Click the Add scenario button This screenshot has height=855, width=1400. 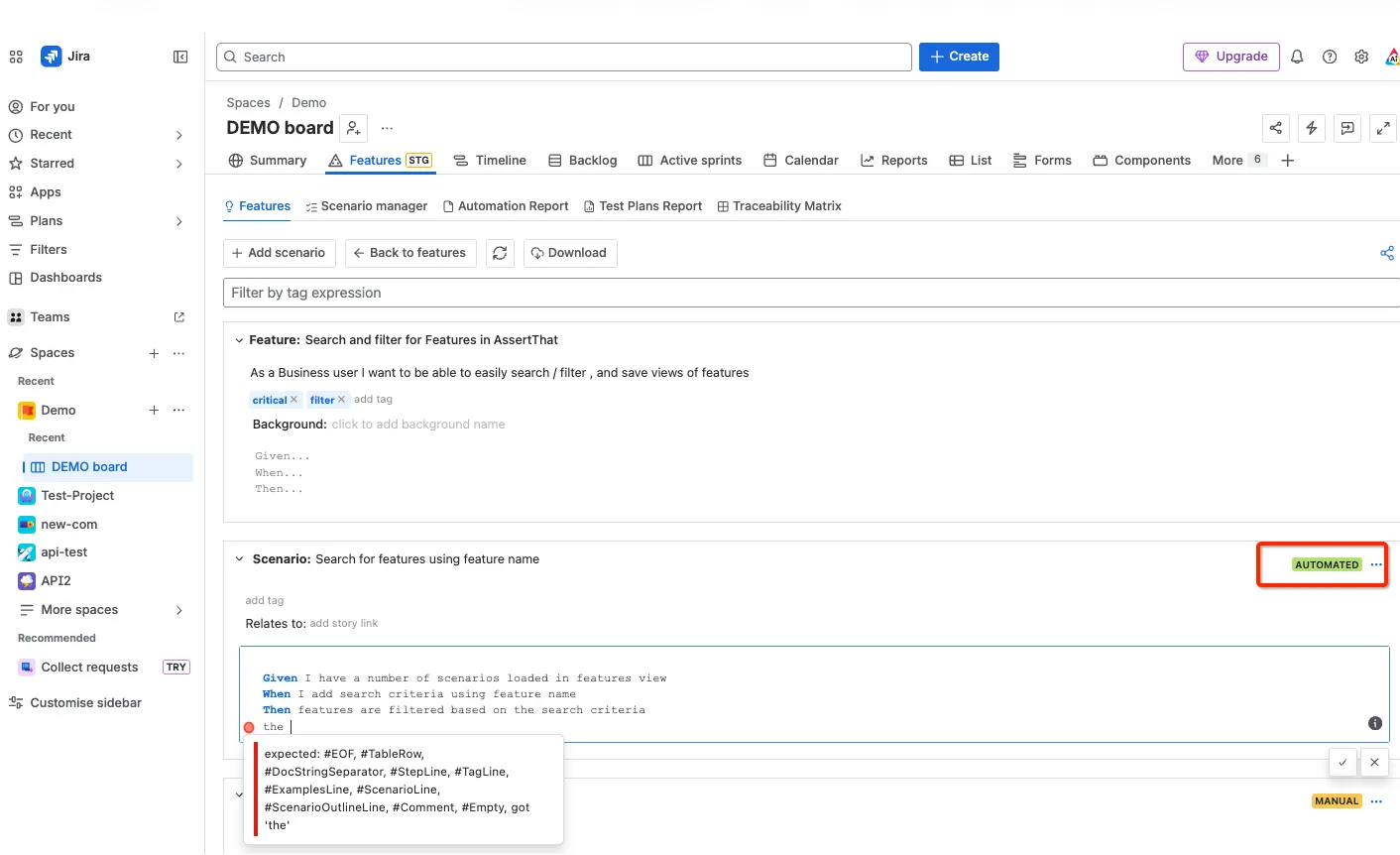point(279,253)
